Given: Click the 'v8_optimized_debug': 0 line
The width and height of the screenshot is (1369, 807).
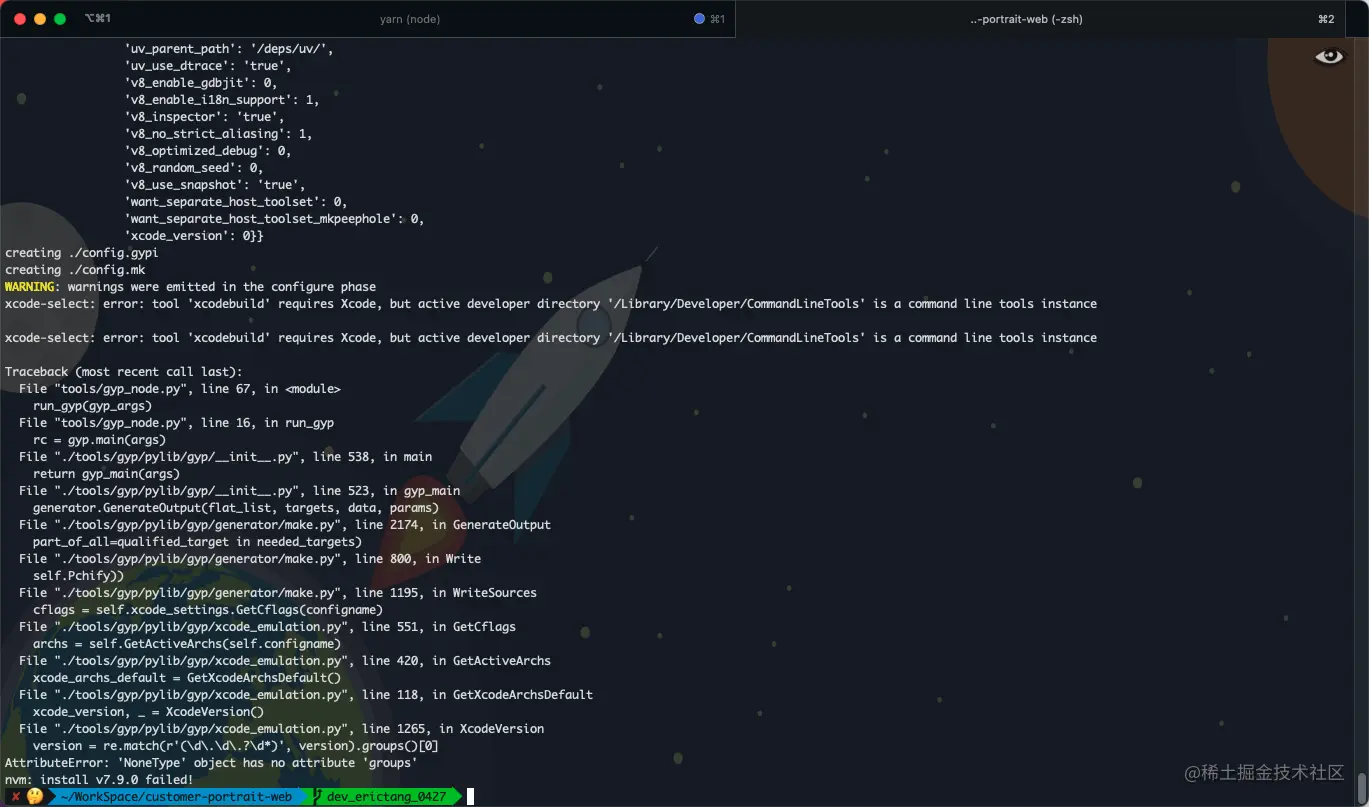Looking at the screenshot, I should (x=208, y=151).
